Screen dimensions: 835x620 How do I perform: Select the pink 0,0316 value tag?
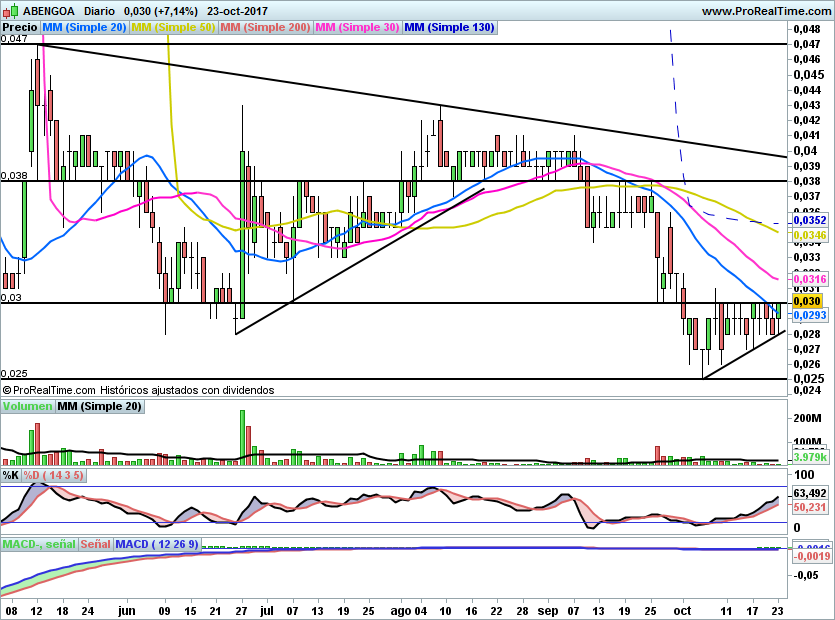tap(808, 279)
